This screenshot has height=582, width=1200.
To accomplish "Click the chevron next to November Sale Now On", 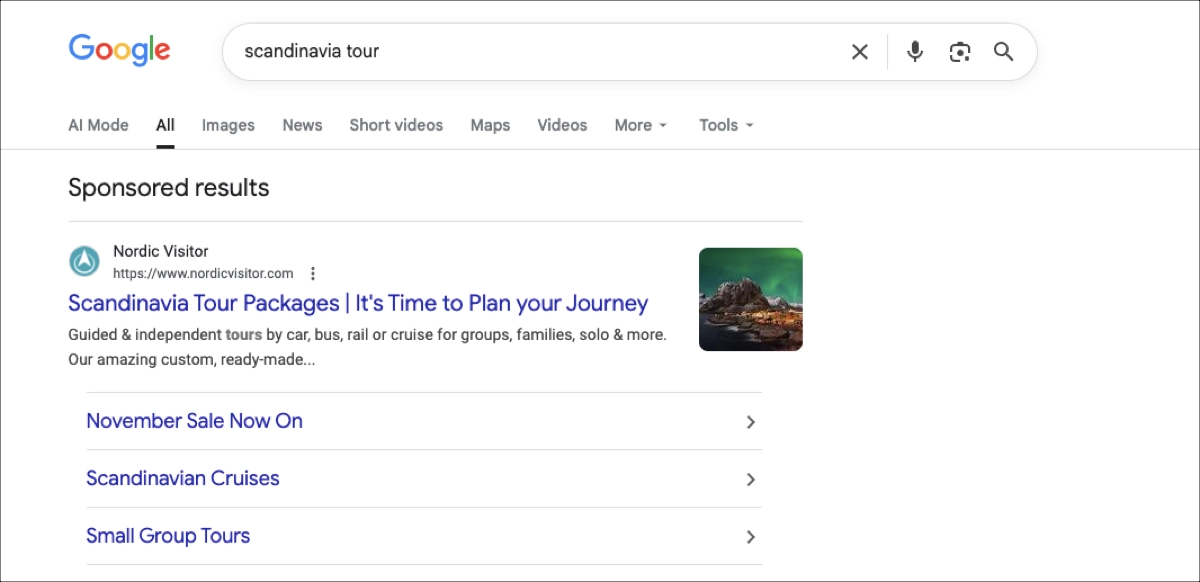I will [750, 422].
